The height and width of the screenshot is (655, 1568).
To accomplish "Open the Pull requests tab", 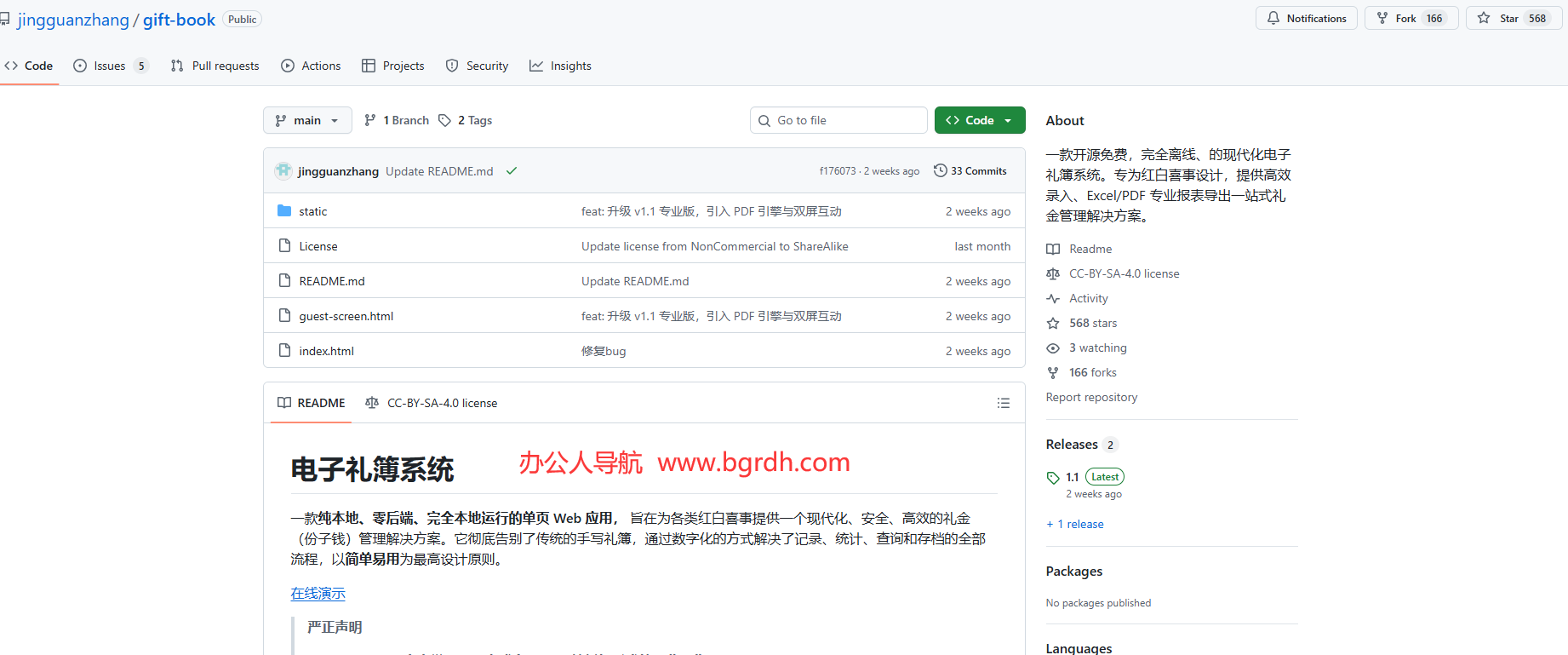I will (215, 66).
